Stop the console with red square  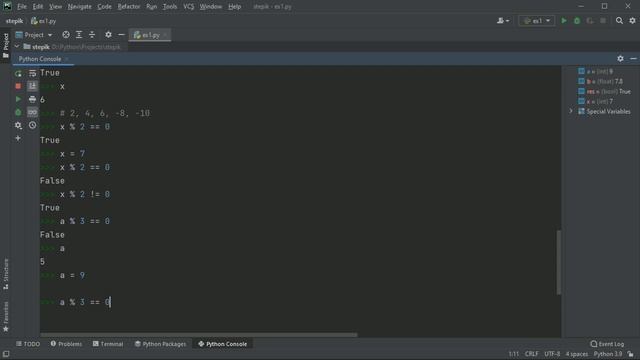pyautogui.click(x=18, y=86)
